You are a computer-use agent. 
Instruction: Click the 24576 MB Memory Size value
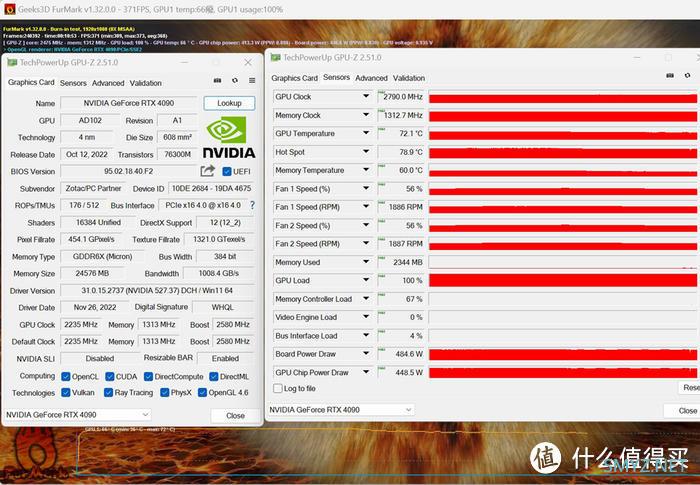(x=92, y=273)
